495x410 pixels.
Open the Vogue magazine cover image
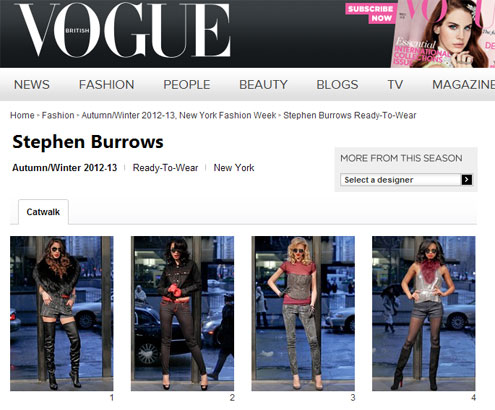tap(443, 34)
